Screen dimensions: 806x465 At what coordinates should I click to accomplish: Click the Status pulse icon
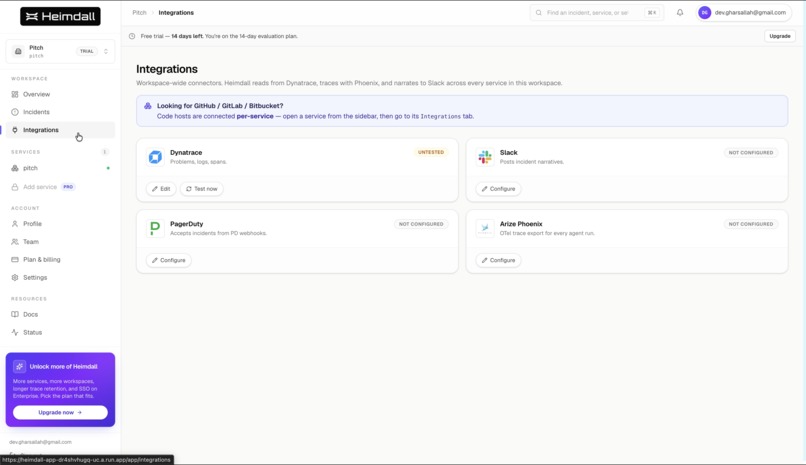[x=15, y=332]
